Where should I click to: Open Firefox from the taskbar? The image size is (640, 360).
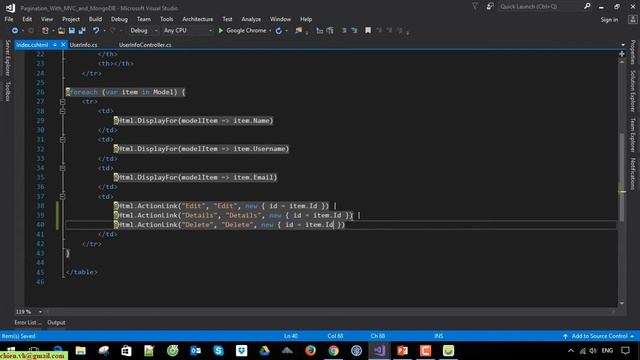coord(310,351)
